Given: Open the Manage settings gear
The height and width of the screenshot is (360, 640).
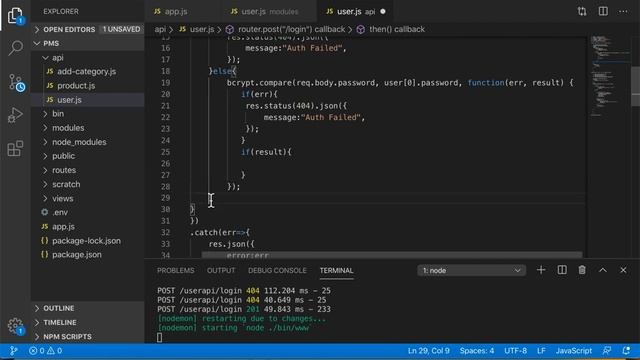Looking at the screenshot, I should pos(16,326).
